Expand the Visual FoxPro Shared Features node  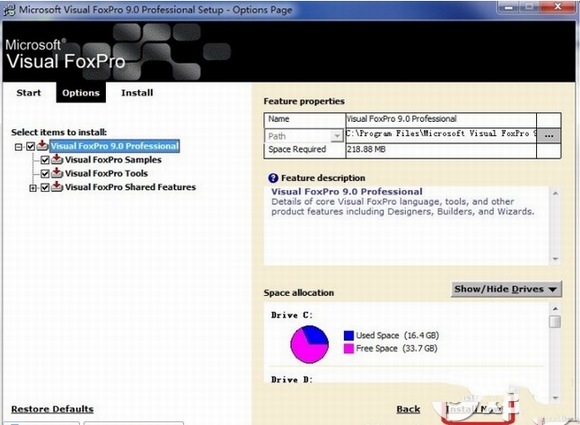coord(33,188)
